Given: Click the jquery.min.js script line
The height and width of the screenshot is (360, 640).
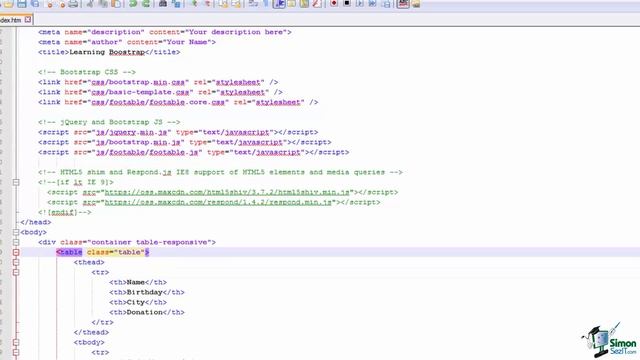Looking at the screenshot, I should click(x=178, y=132).
